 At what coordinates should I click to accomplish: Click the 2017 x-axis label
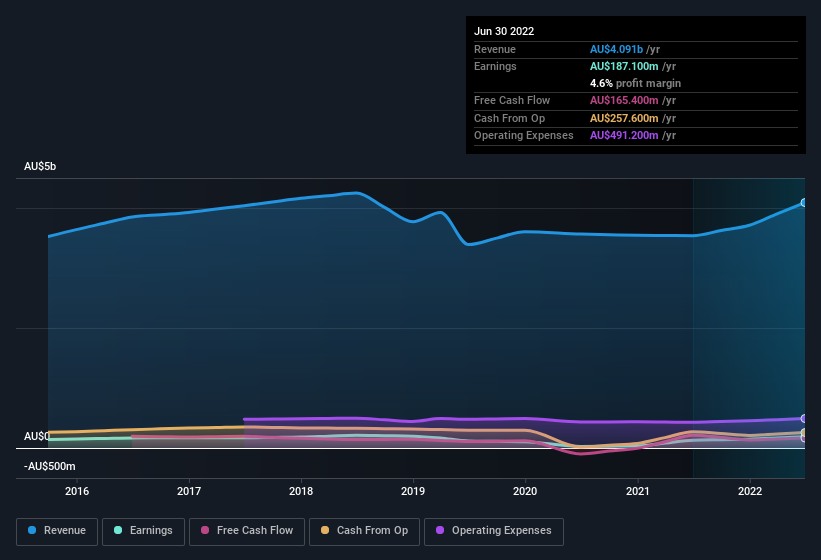click(x=189, y=491)
